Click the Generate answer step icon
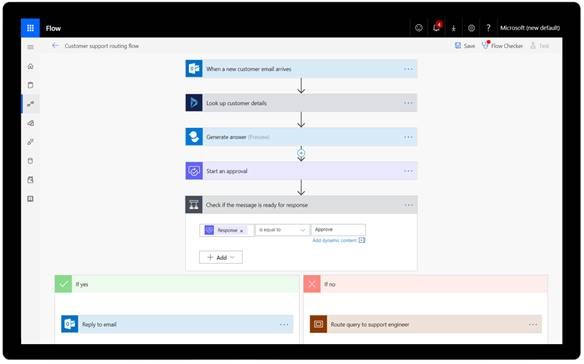584x364 pixels. (x=194, y=137)
